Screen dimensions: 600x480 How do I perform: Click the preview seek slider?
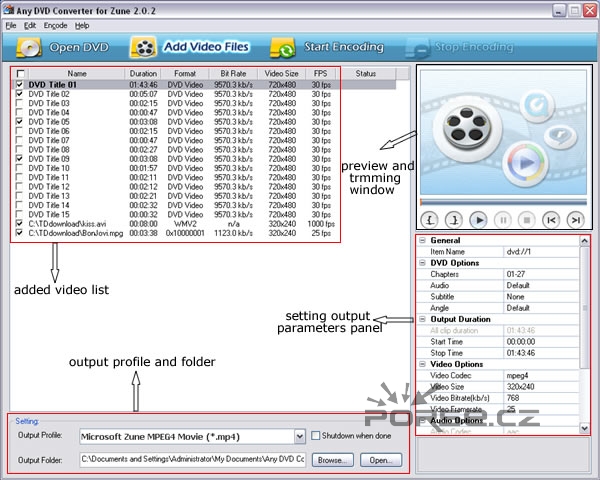tap(503, 202)
